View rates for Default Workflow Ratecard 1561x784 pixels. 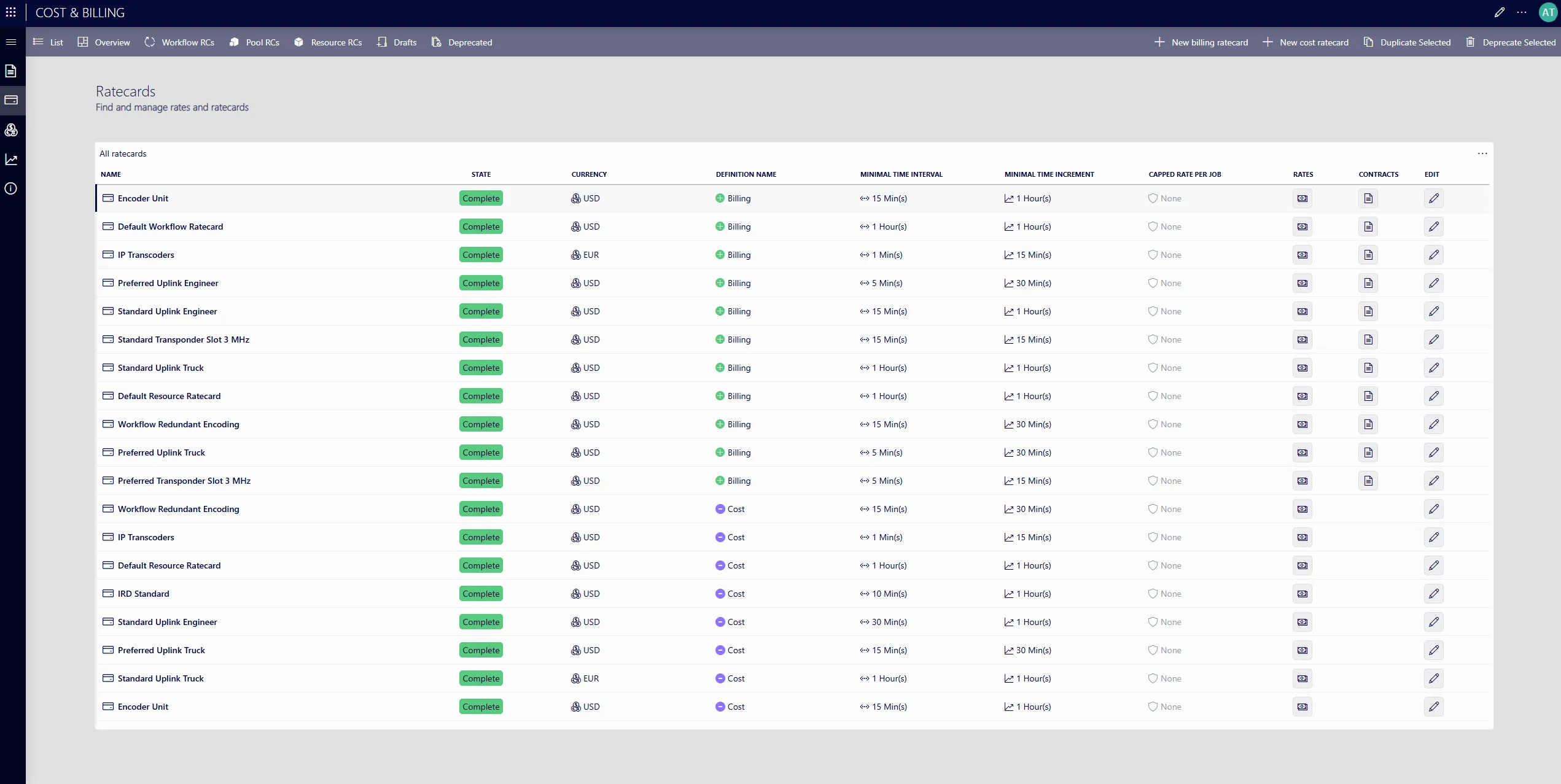pos(1302,227)
